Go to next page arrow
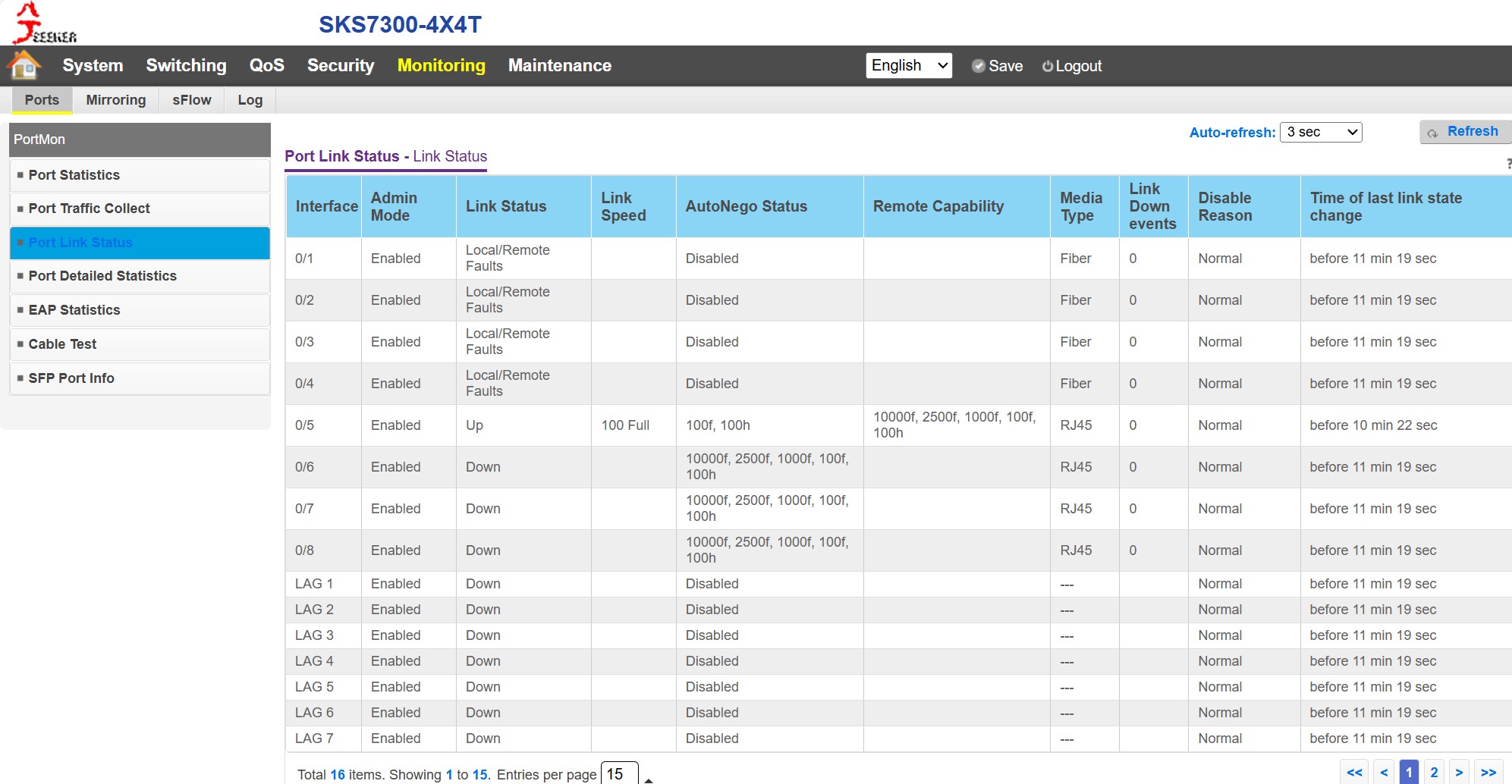The image size is (1512, 784). click(1459, 772)
